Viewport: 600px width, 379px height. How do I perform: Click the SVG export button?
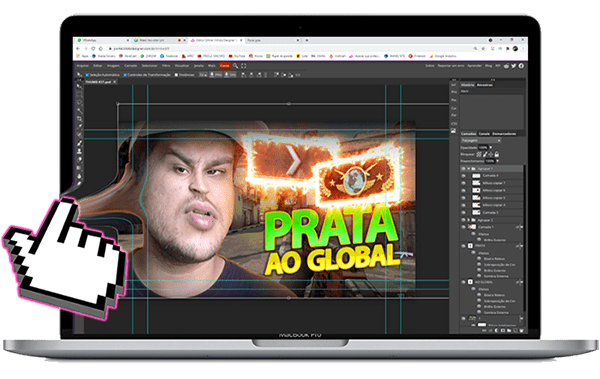[x=230, y=75]
